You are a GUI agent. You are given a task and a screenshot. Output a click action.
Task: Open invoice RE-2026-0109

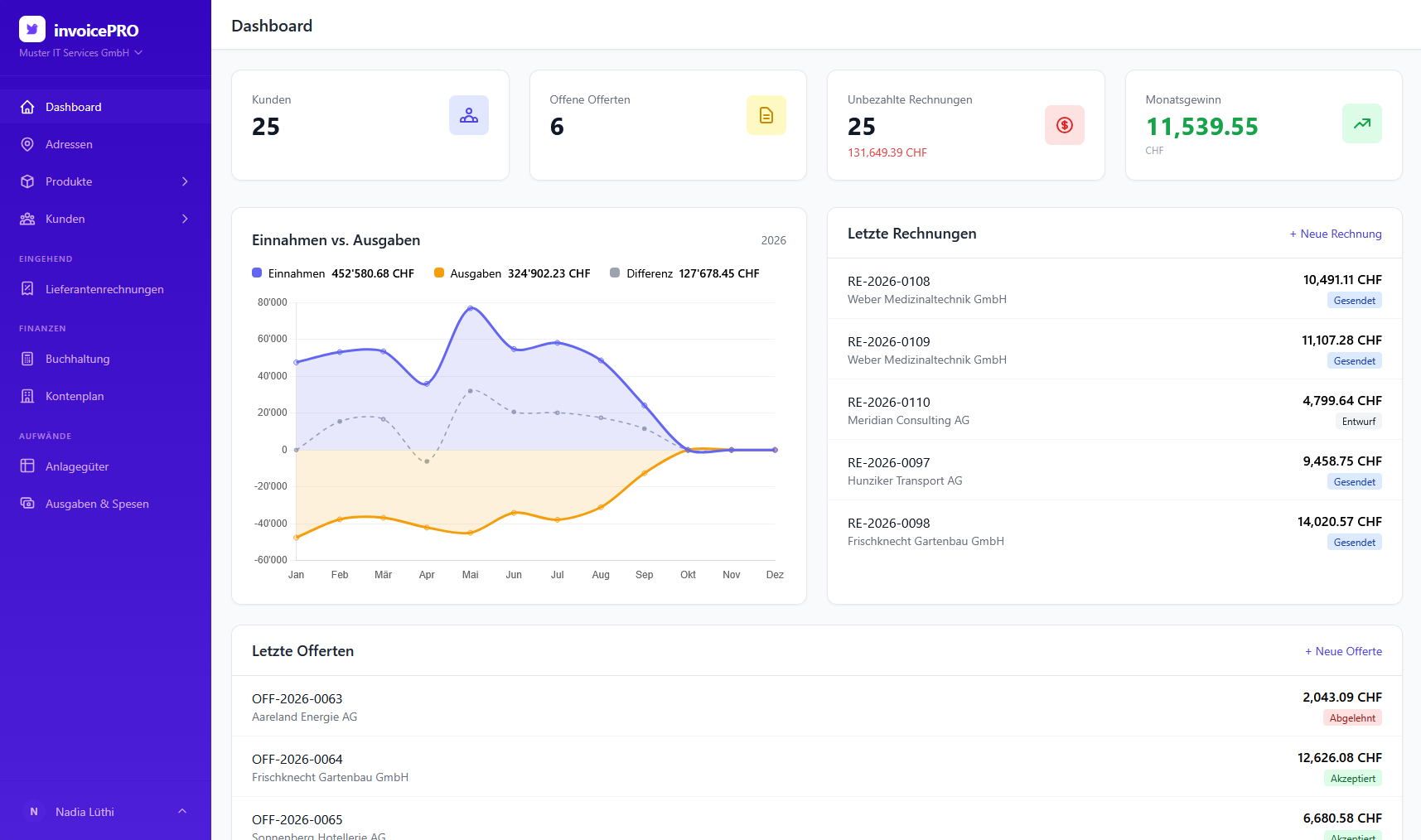[1114, 350]
